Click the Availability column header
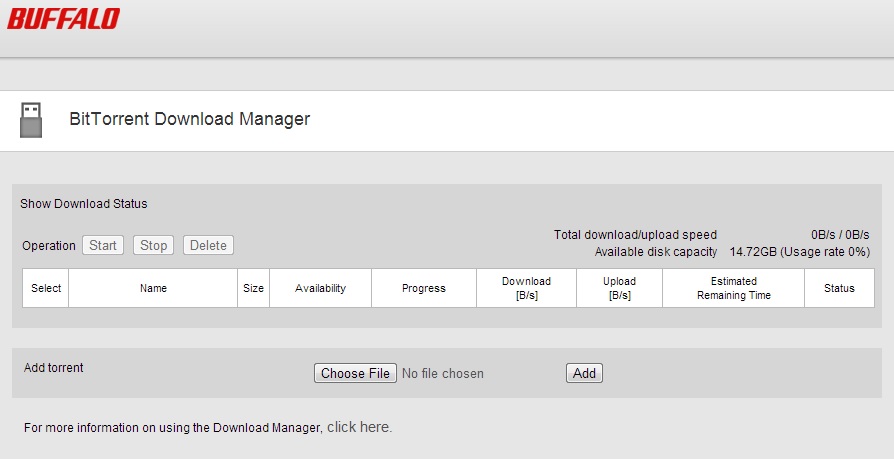 point(320,288)
